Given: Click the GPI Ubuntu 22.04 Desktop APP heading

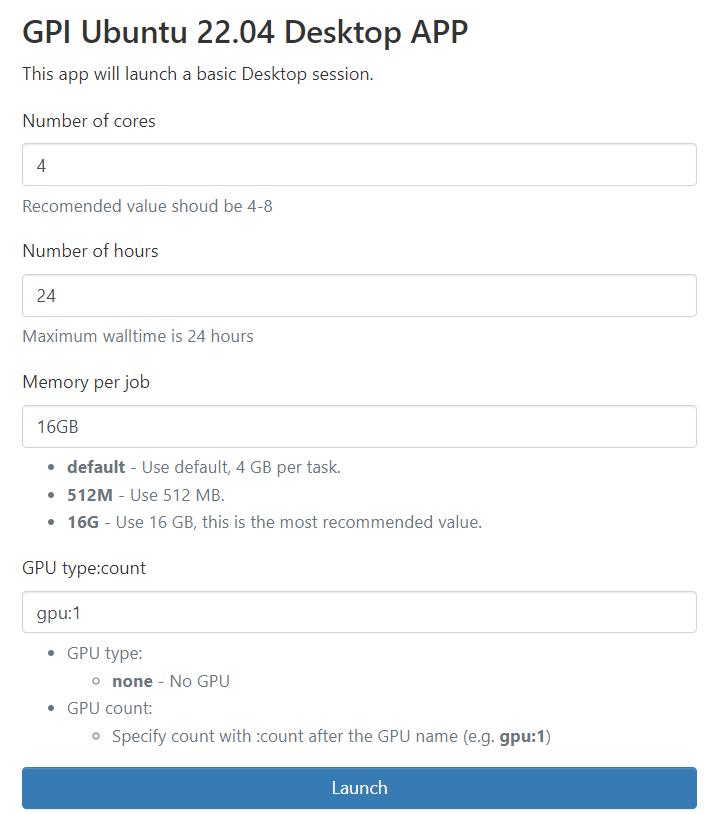Looking at the screenshot, I should tap(245, 32).
